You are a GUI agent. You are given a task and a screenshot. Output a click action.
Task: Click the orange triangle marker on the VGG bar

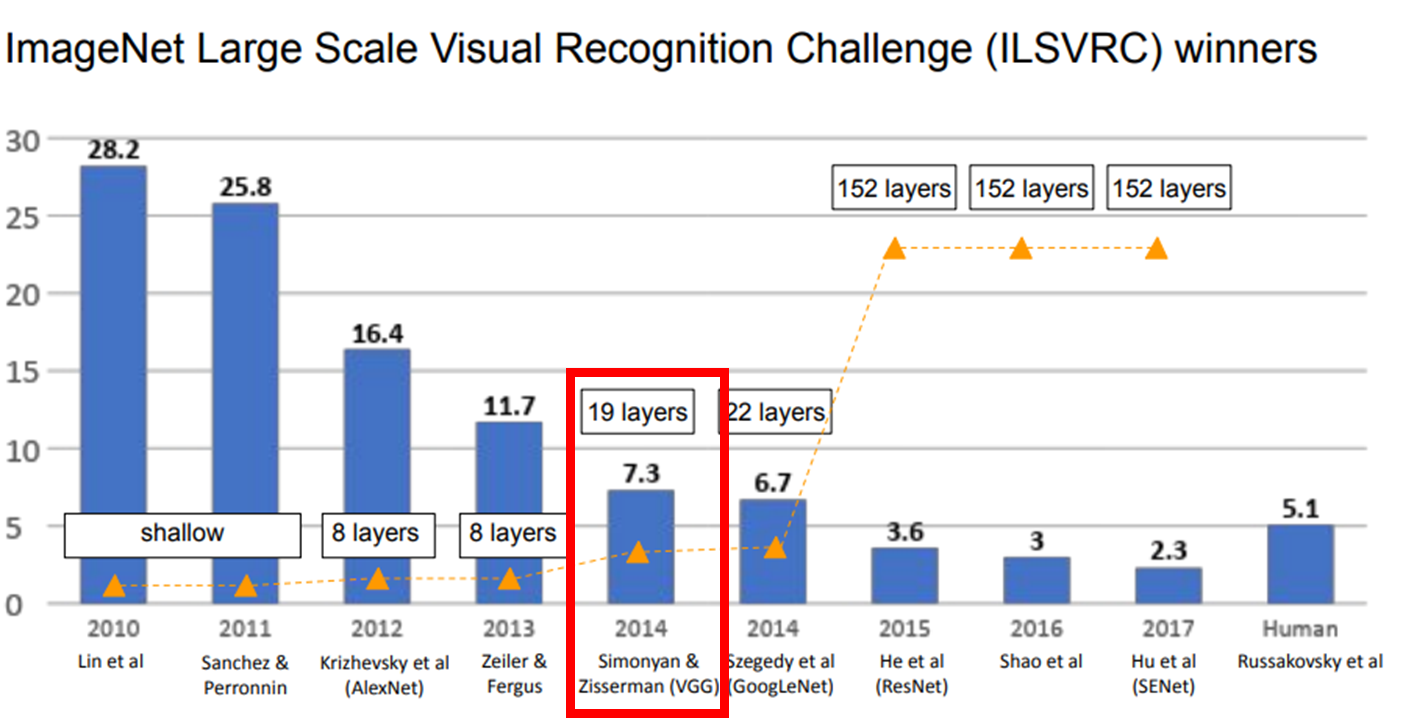(x=638, y=552)
